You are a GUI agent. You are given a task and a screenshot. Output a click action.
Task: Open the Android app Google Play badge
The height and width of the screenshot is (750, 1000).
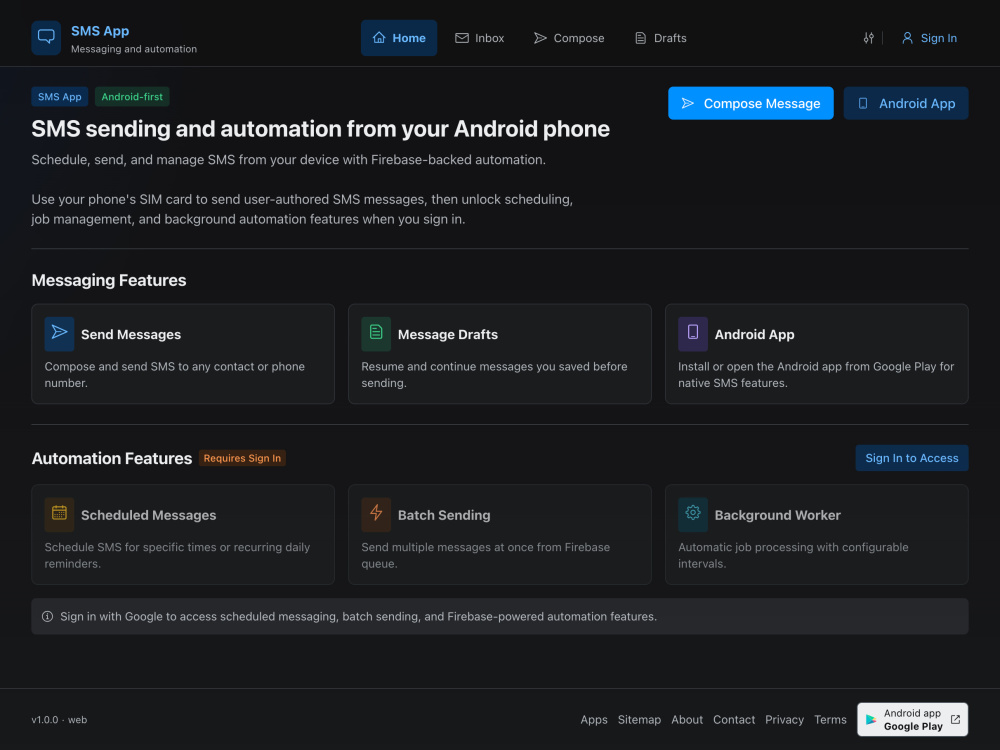click(912, 719)
